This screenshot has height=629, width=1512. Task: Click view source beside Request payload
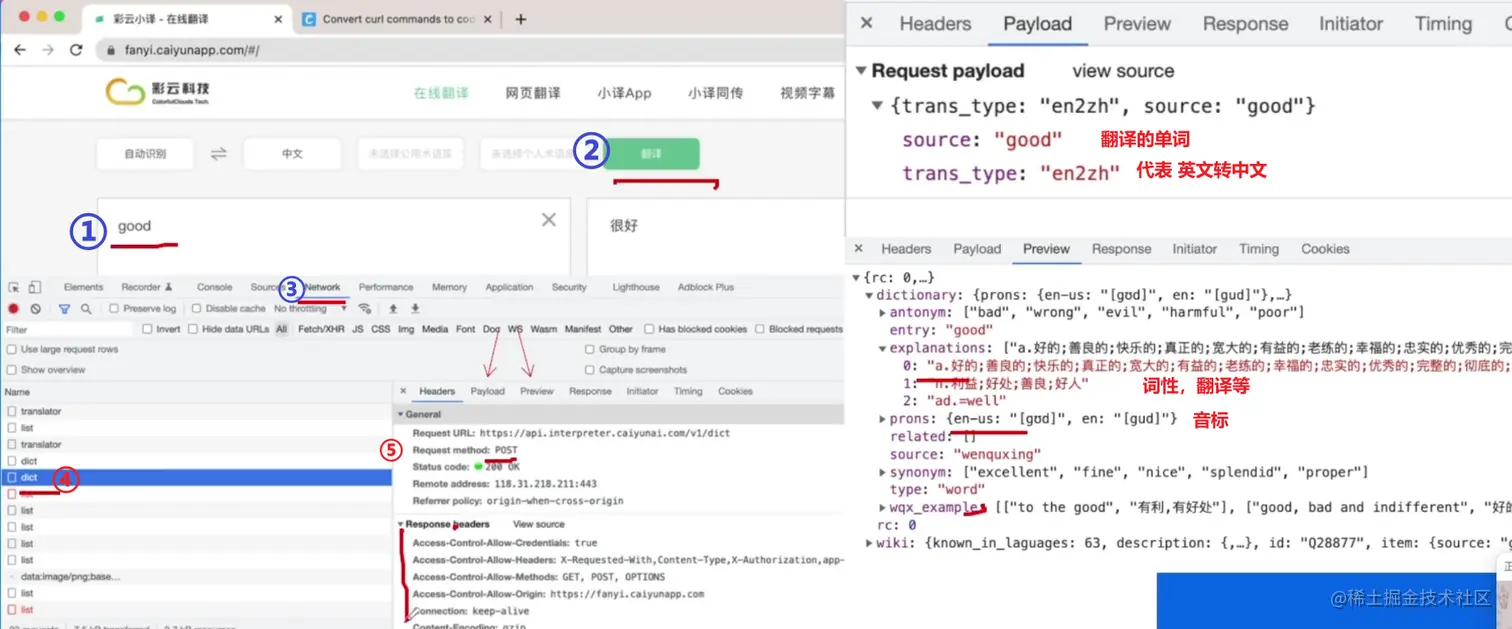1123,71
